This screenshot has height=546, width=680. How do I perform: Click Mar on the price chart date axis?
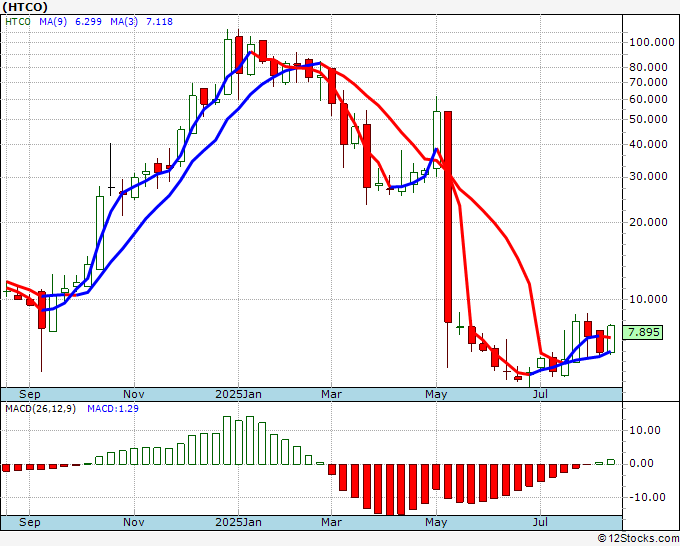click(331, 394)
